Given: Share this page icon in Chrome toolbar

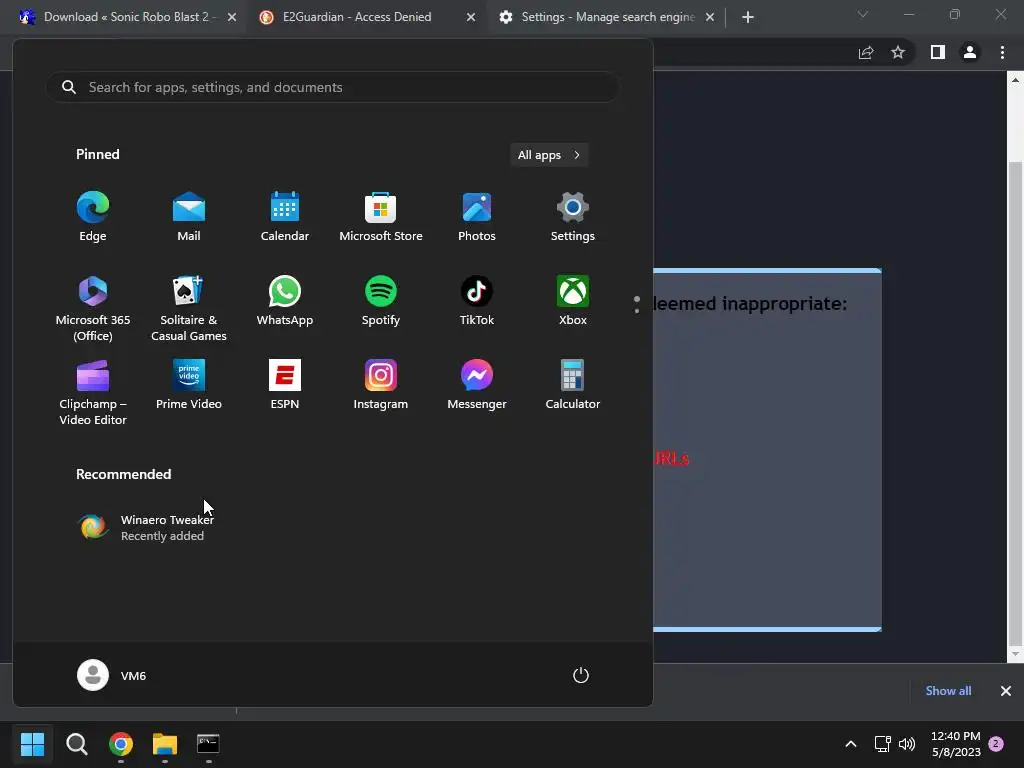Looking at the screenshot, I should [x=866, y=52].
